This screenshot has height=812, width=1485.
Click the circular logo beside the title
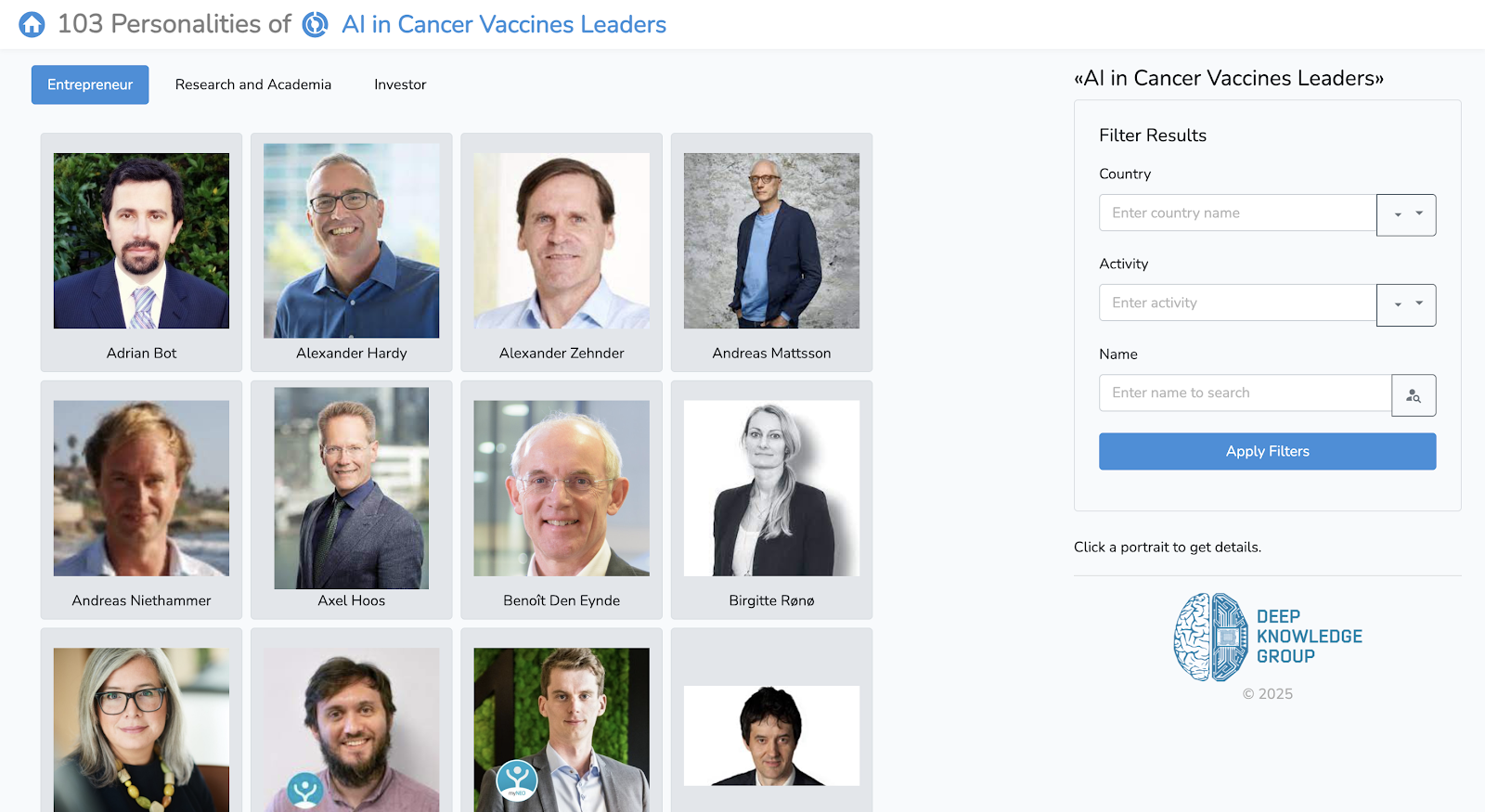pos(316,24)
